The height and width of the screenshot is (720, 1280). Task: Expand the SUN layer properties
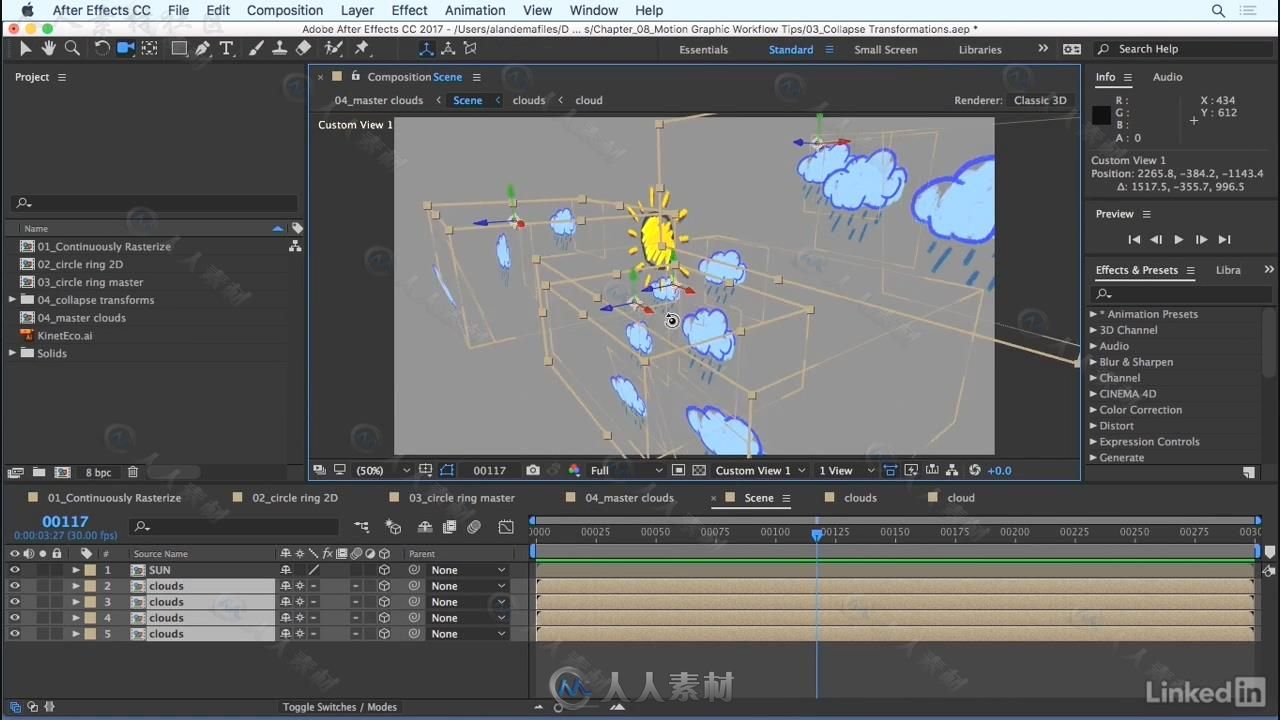(x=75, y=570)
